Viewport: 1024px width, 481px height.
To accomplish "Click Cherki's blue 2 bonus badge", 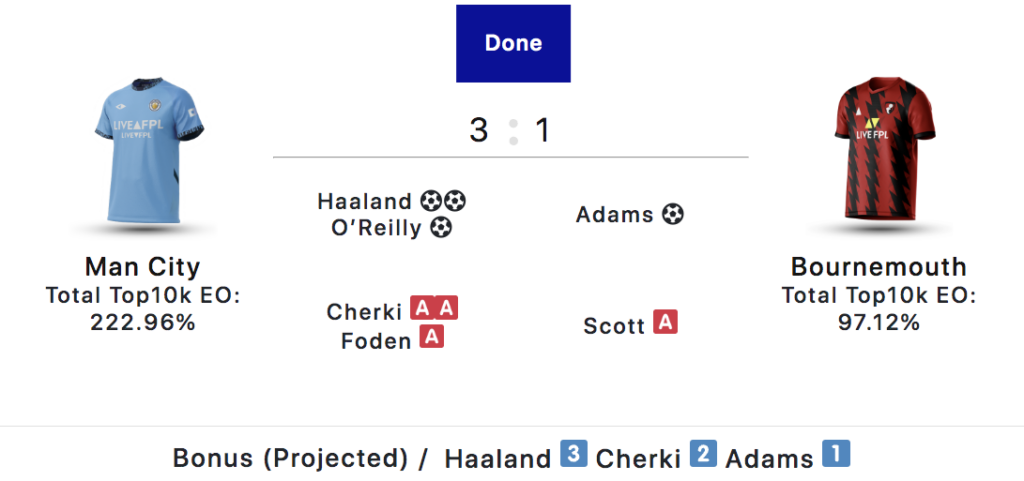I will pos(703,454).
